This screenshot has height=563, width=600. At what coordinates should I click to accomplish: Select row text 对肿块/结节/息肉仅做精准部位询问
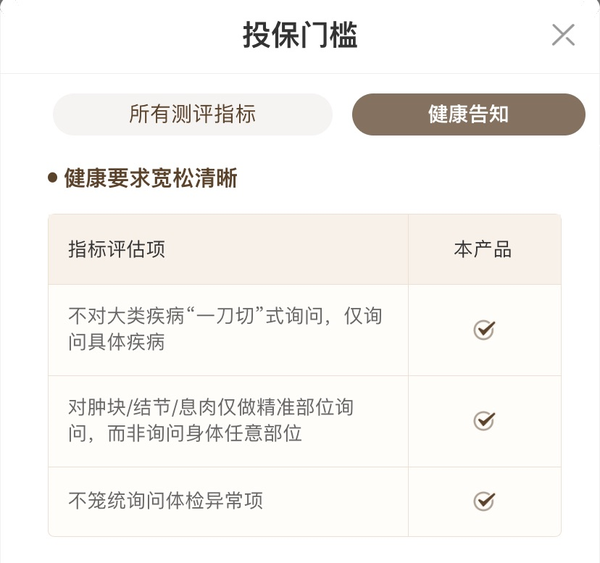tap(210, 420)
